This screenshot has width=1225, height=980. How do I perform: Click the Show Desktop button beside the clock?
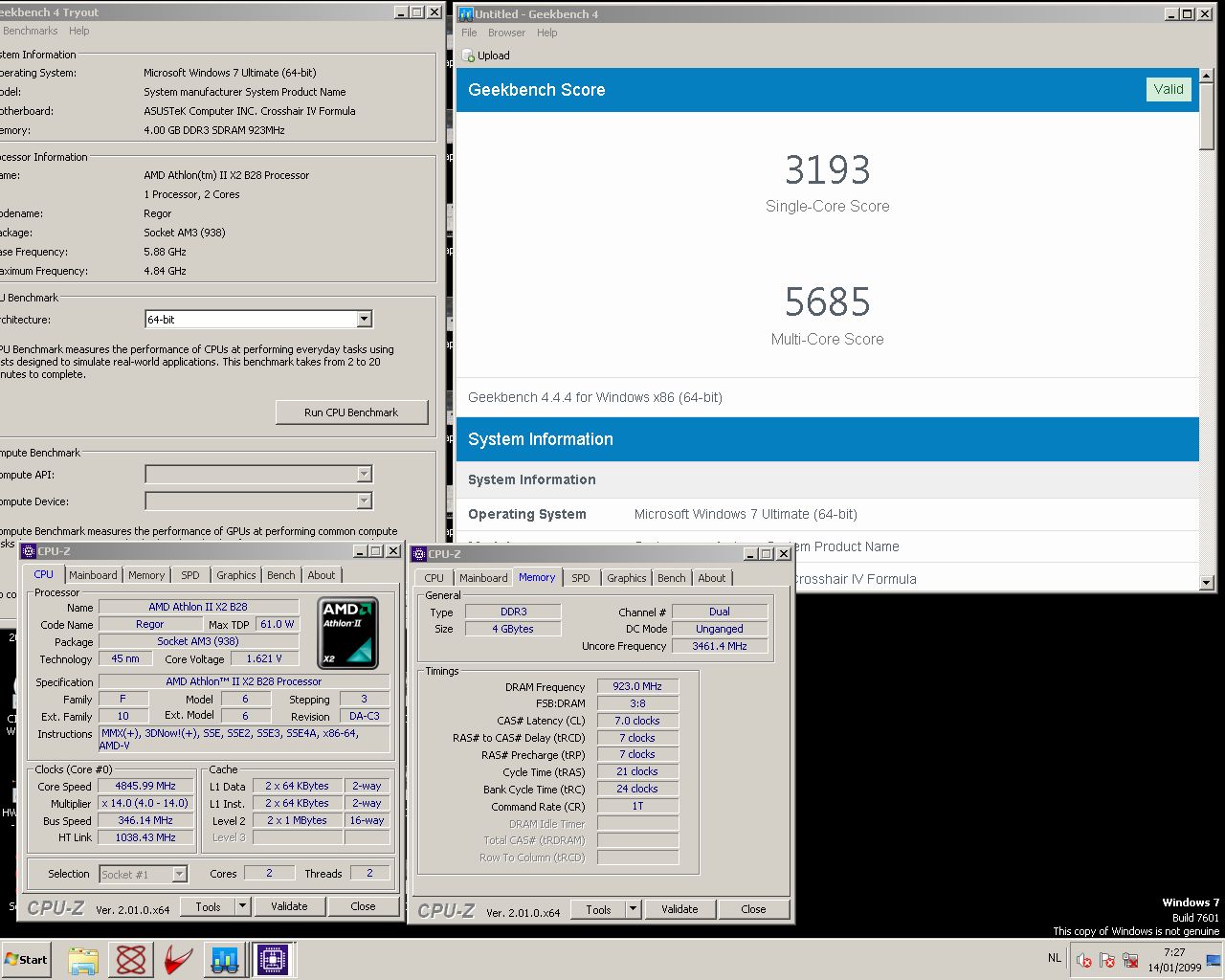tap(1214, 960)
